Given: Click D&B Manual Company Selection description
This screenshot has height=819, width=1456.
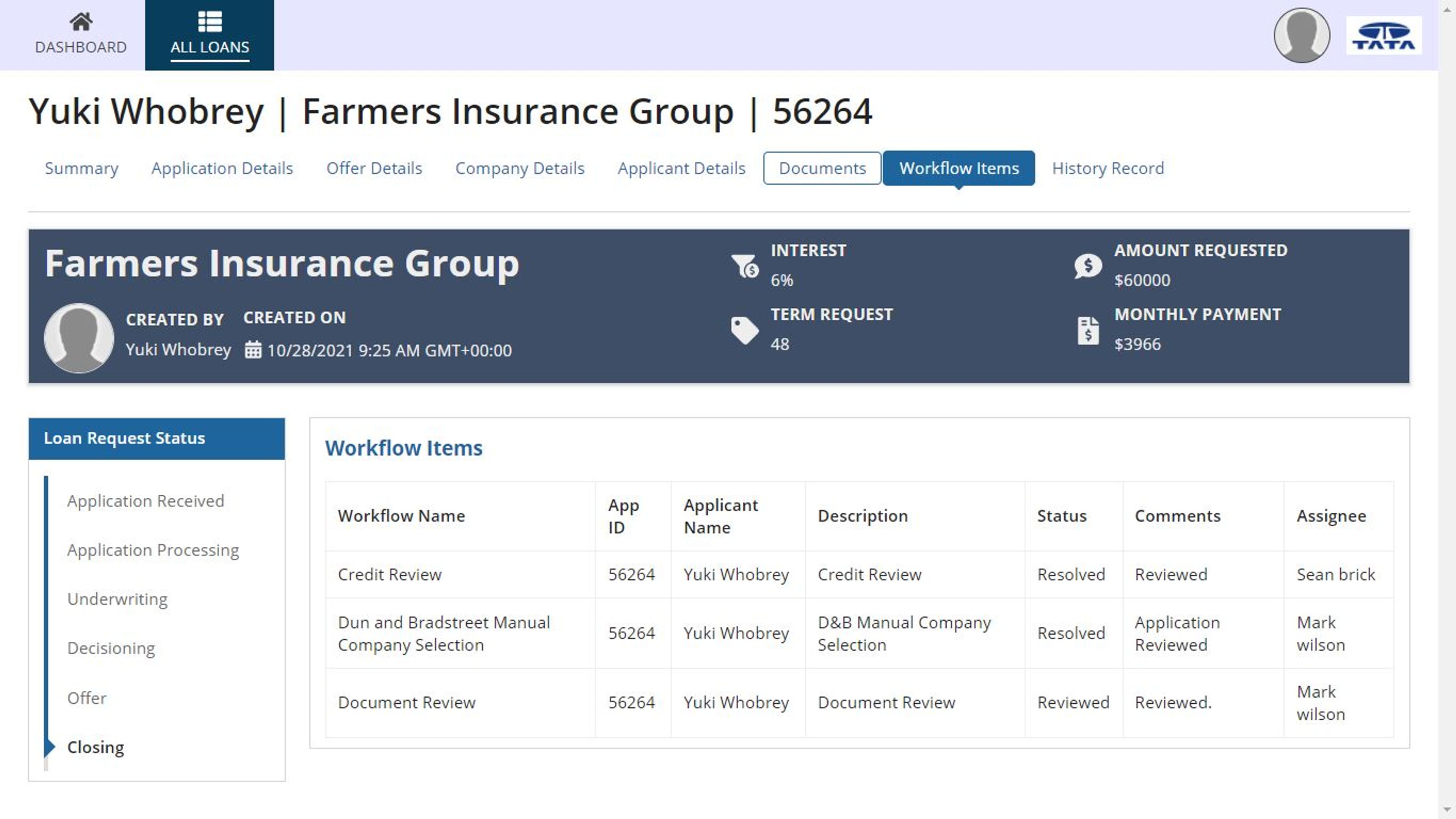Looking at the screenshot, I should coord(904,634).
